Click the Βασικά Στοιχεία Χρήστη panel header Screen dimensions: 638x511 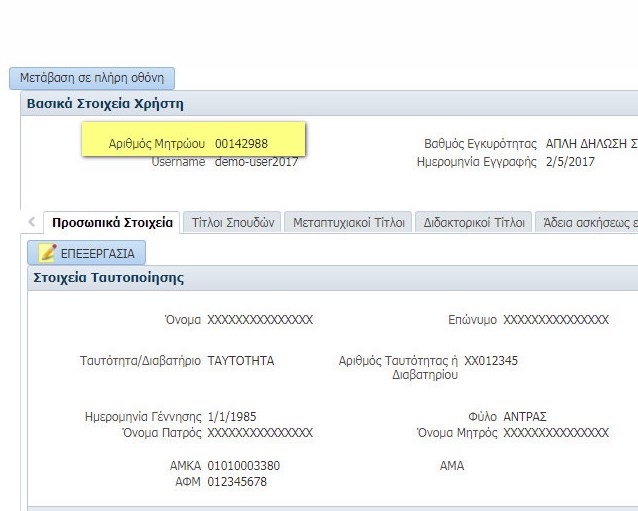coord(329,104)
